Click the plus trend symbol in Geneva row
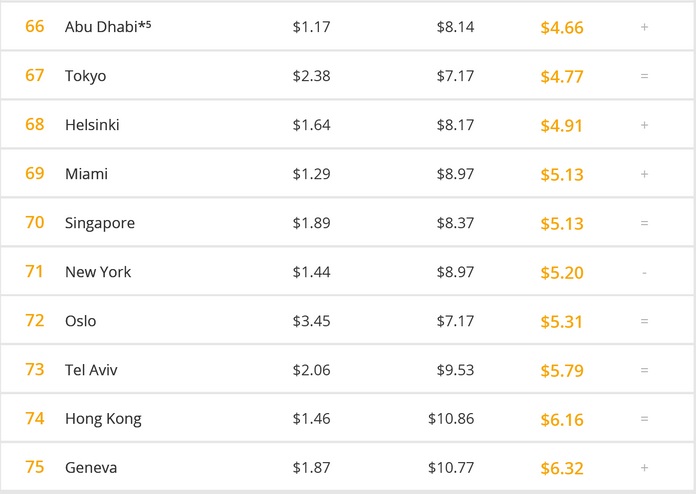 644,468
